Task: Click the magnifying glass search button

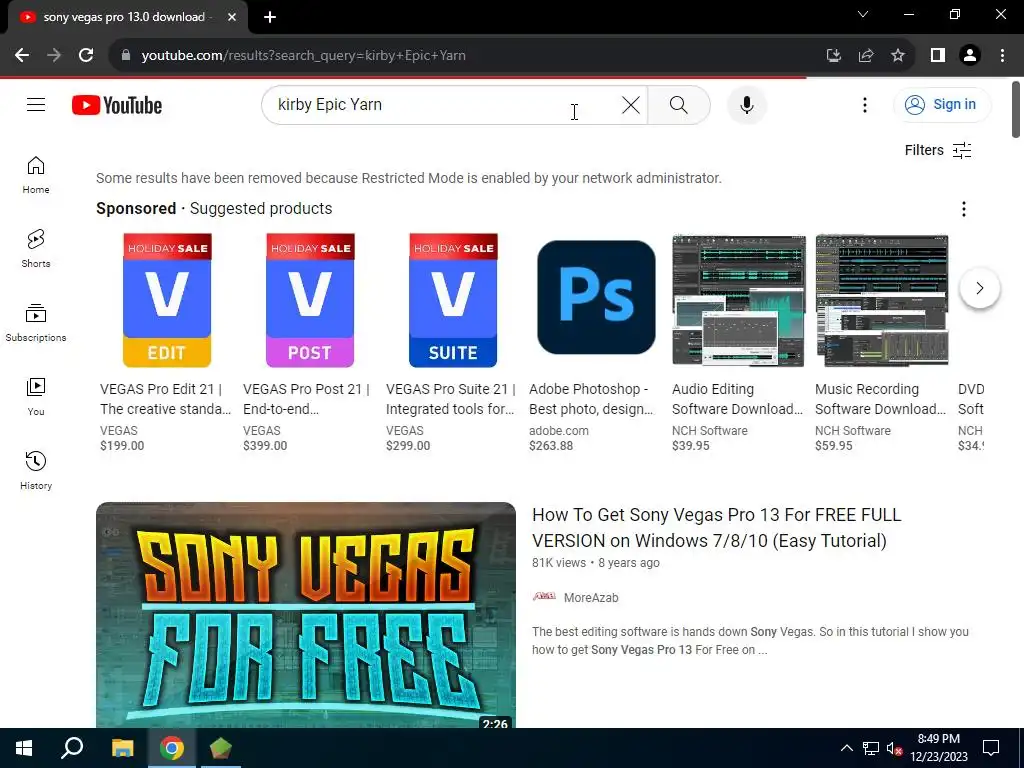Action: coord(679,104)
